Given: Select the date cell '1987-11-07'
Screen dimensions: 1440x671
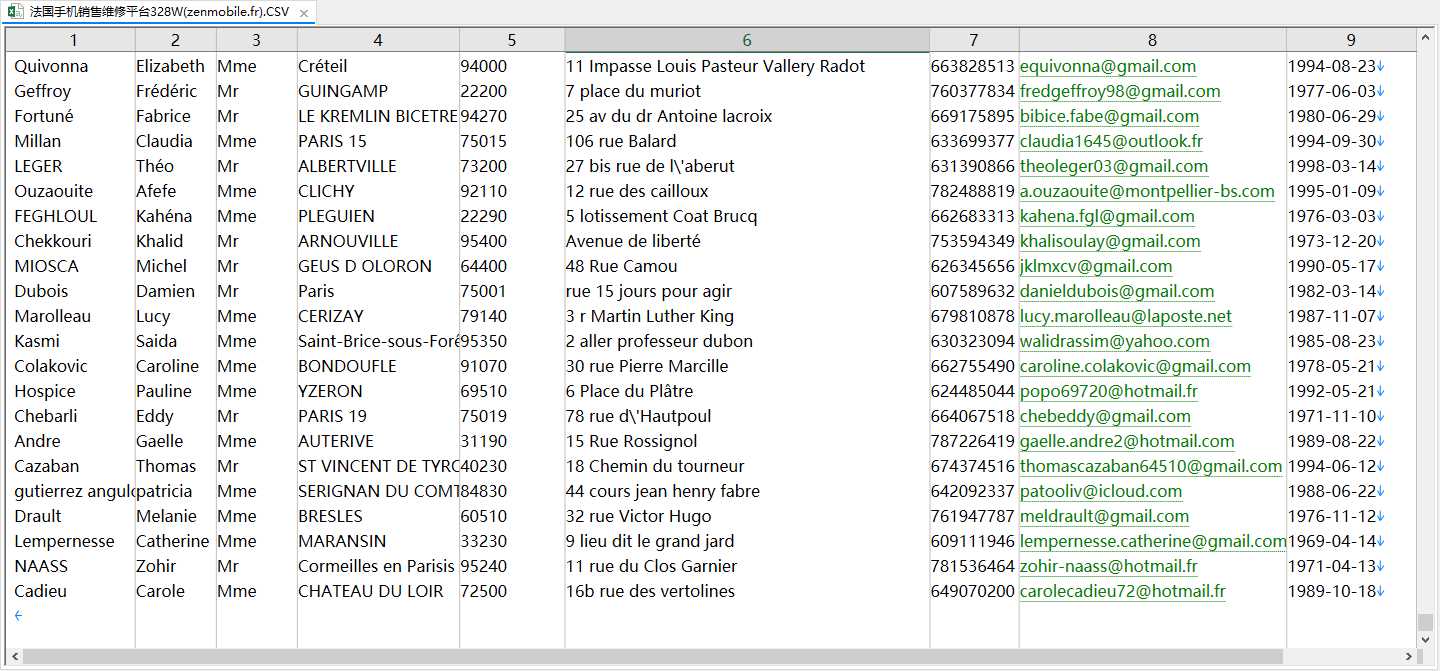Looking at the screenshot, I should (1332, 316).
